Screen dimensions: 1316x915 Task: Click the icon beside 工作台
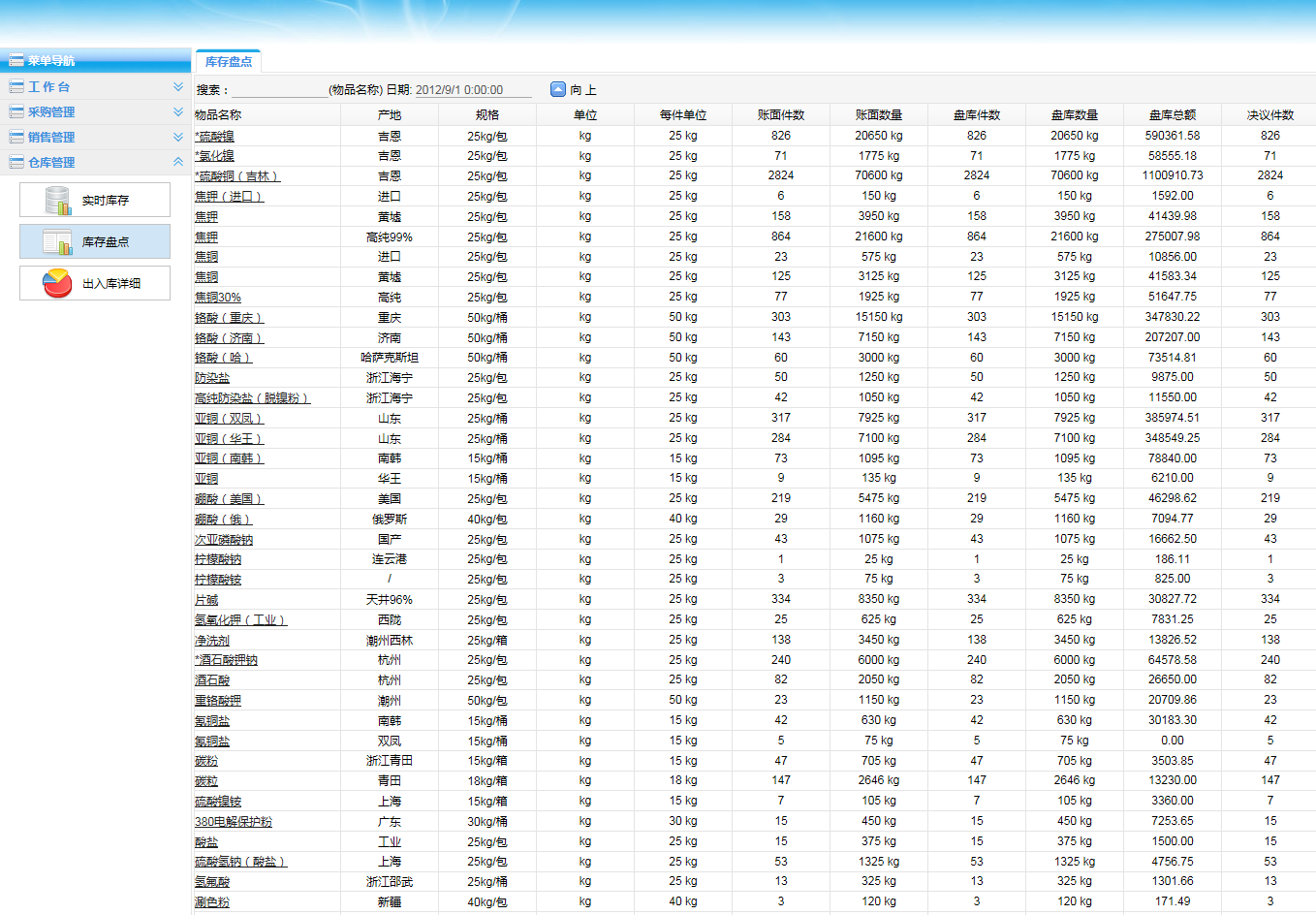(x=16, y=87)
